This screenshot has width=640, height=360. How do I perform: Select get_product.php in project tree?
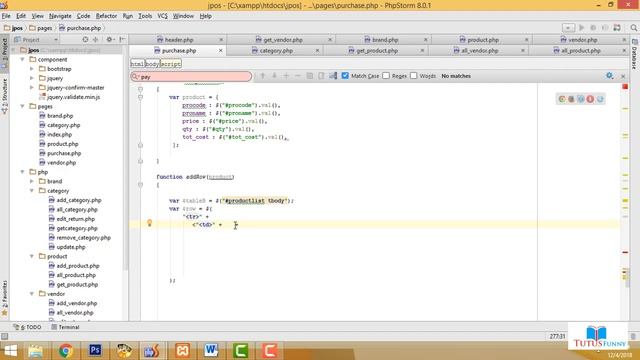click(77, 284)
